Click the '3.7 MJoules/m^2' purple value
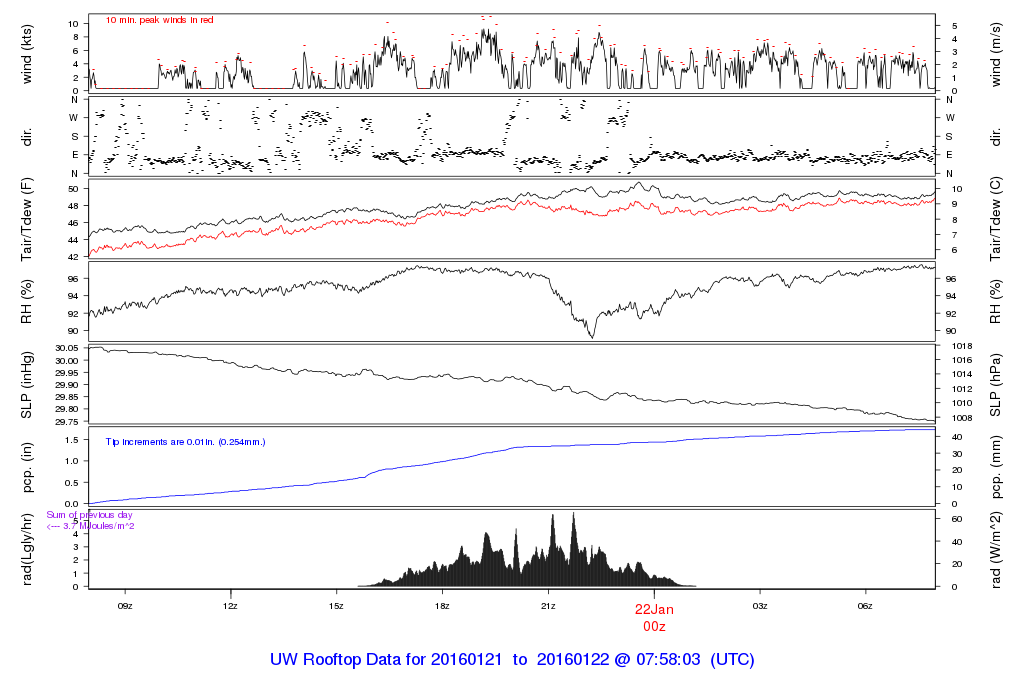The height and width of the screenshot is (700, 1024). [99, 526]
